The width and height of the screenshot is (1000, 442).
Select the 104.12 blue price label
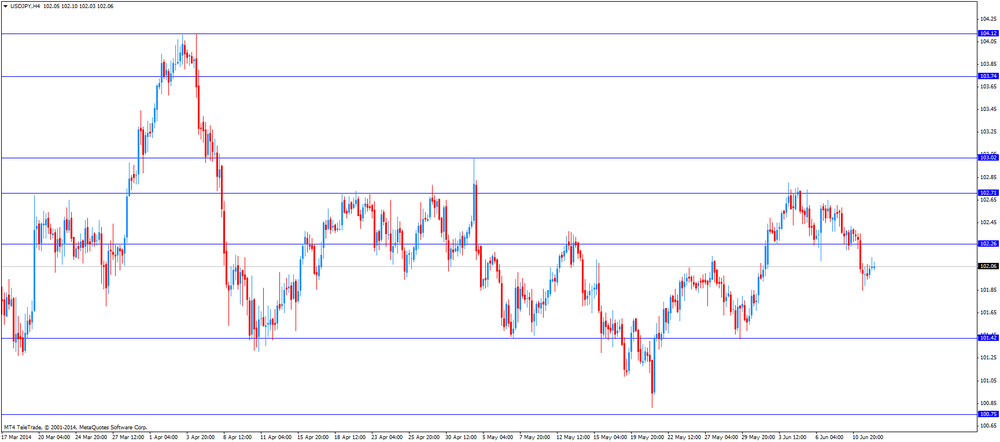click(988, 33)
